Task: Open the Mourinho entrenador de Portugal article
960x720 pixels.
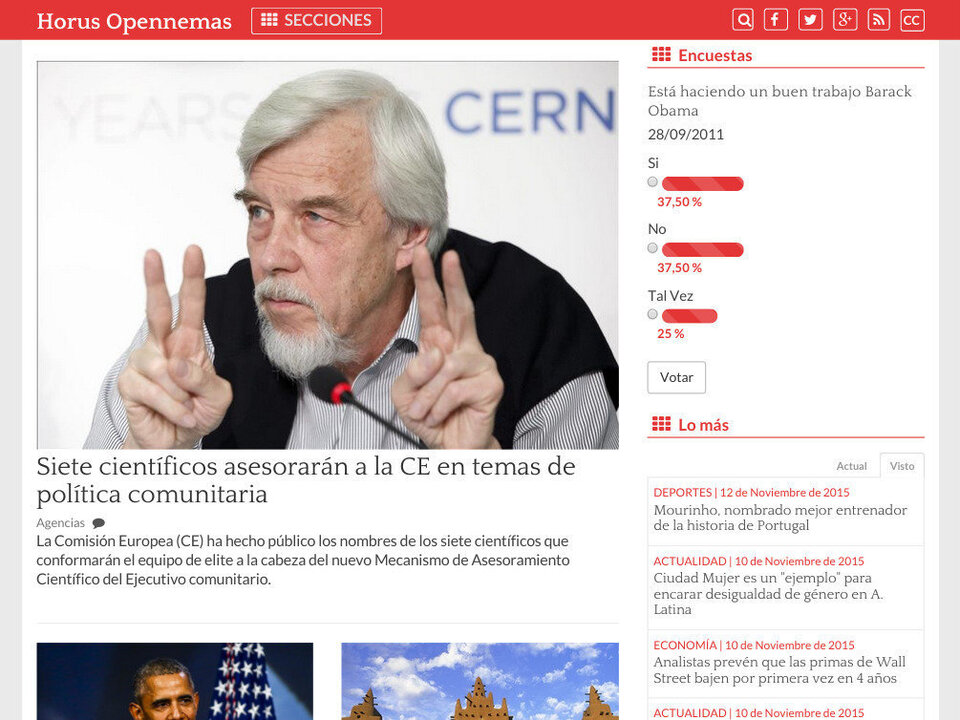Action: [780, 517]
